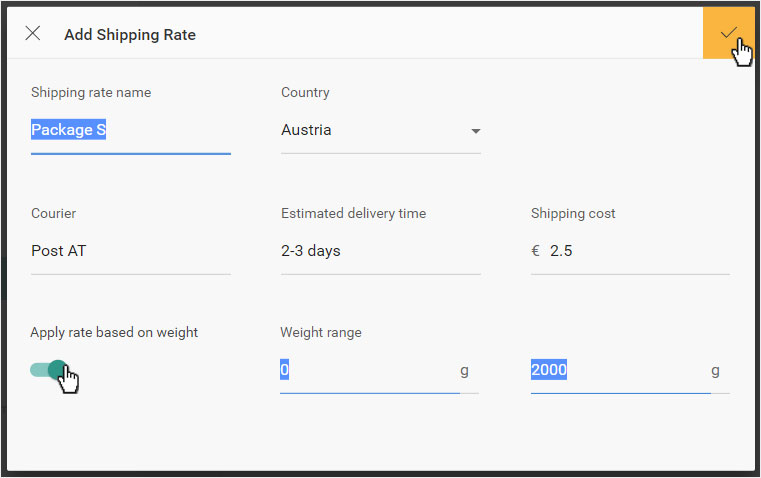Viewport: 761px width, 478px height.
Task: Click the Apply rate based on weight label
Action: tap(114, 332)
